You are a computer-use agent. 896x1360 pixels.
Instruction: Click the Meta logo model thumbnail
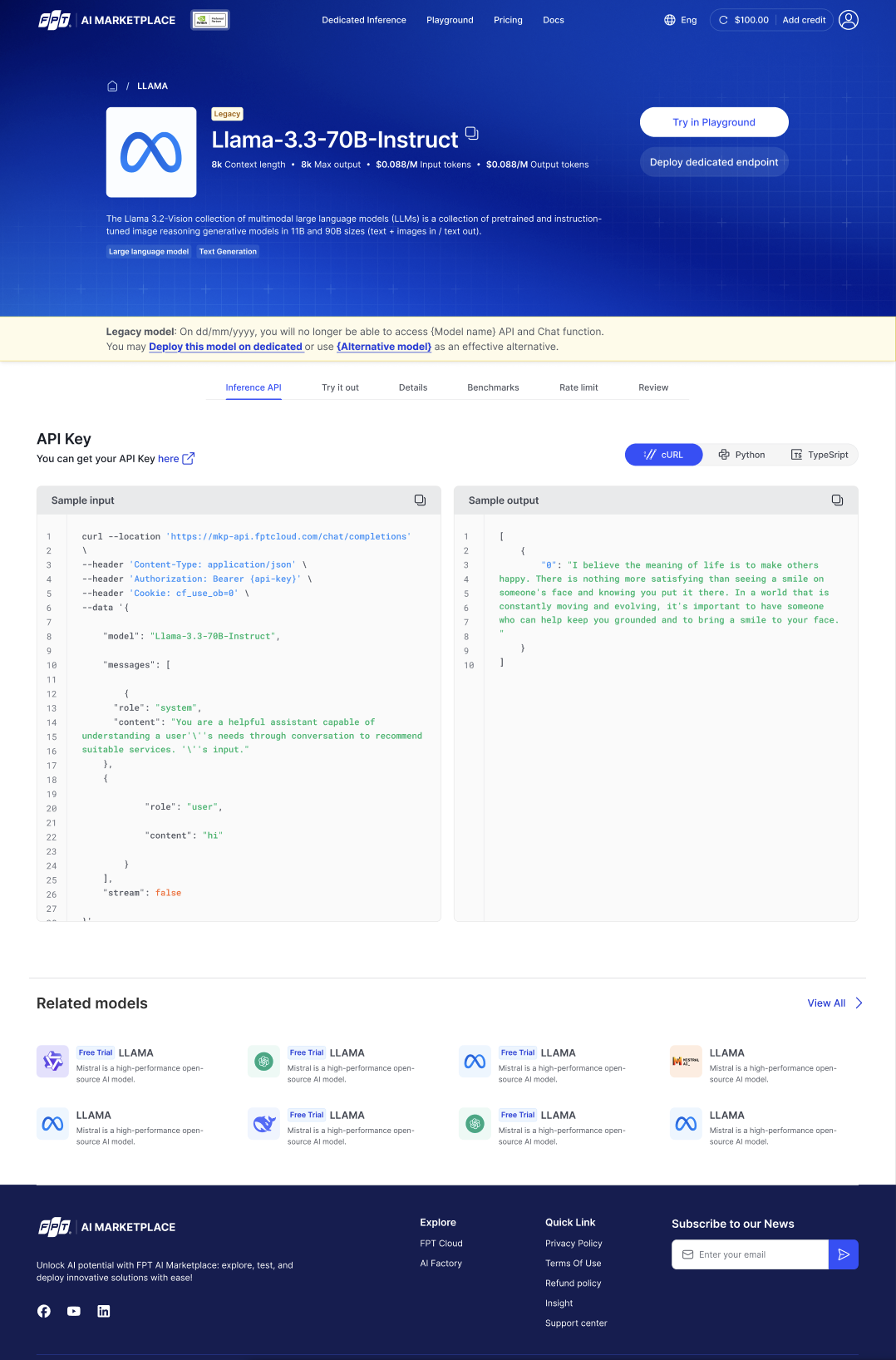[x=151, y=152]
